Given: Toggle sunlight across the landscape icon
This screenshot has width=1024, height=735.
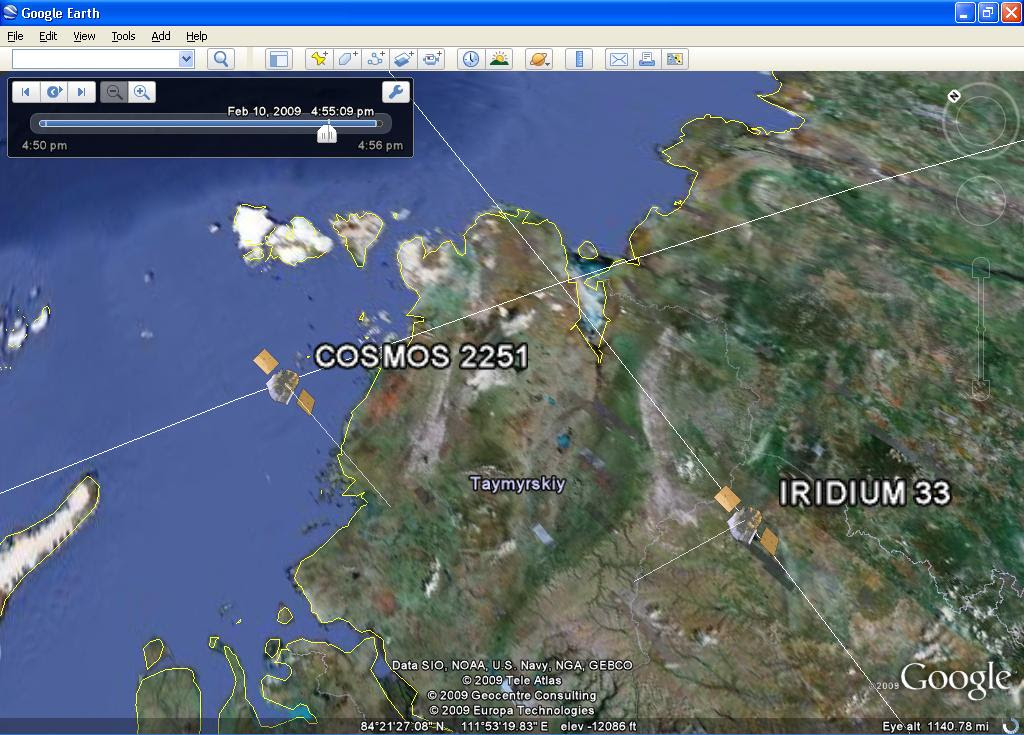Looking at the screenshot, I should click(x=499, y=59).
